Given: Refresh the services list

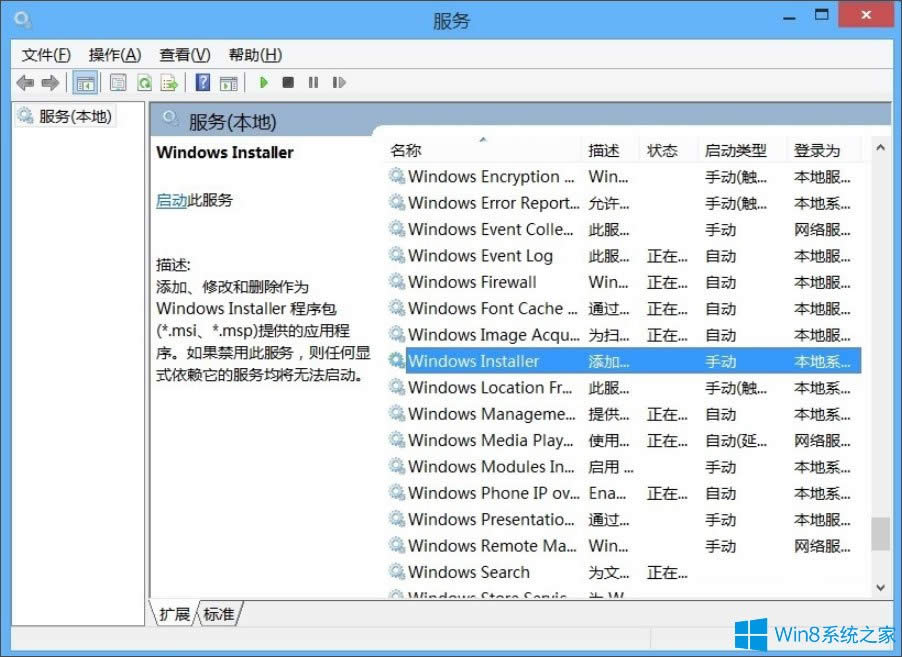Looking at the screenshot, I should [143, 82].
